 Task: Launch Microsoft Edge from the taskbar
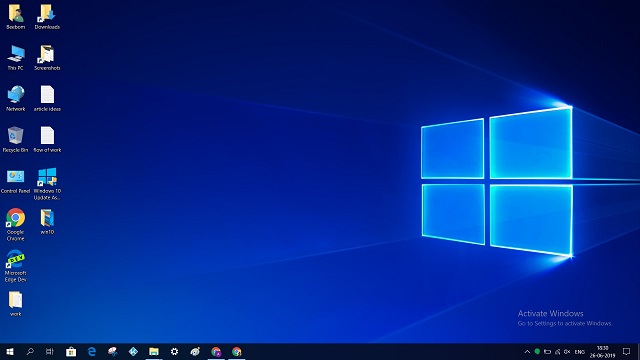(x=92, y=351)
